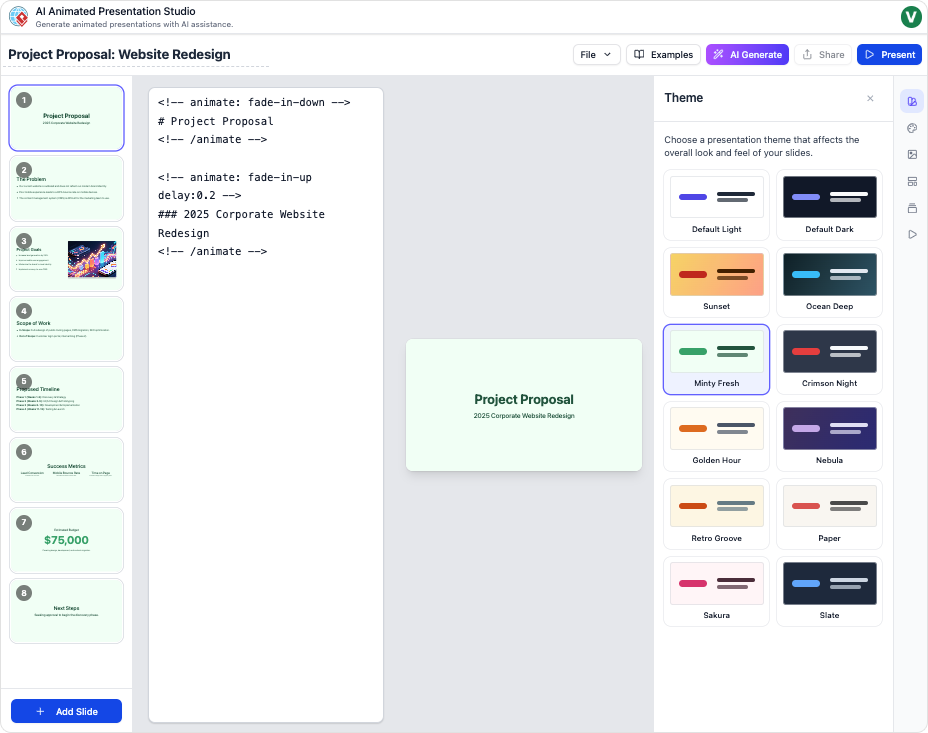
Task: Click the AI Generate button
Action: click(x=747, y=55)
